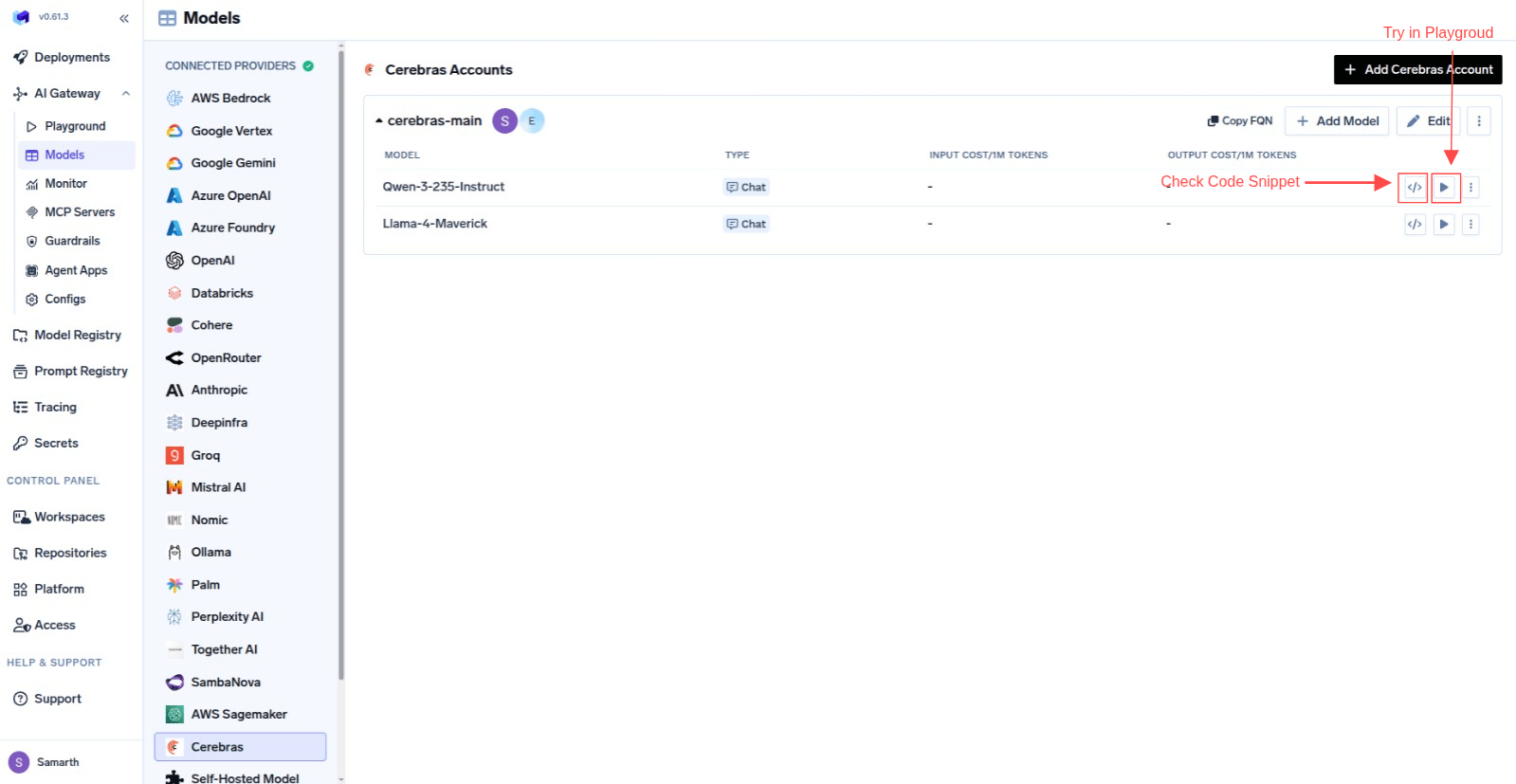The height and width of the screenshot is (784, 1516).
Task: Select AWS Sagemaker provider
Action: (240, 714)
